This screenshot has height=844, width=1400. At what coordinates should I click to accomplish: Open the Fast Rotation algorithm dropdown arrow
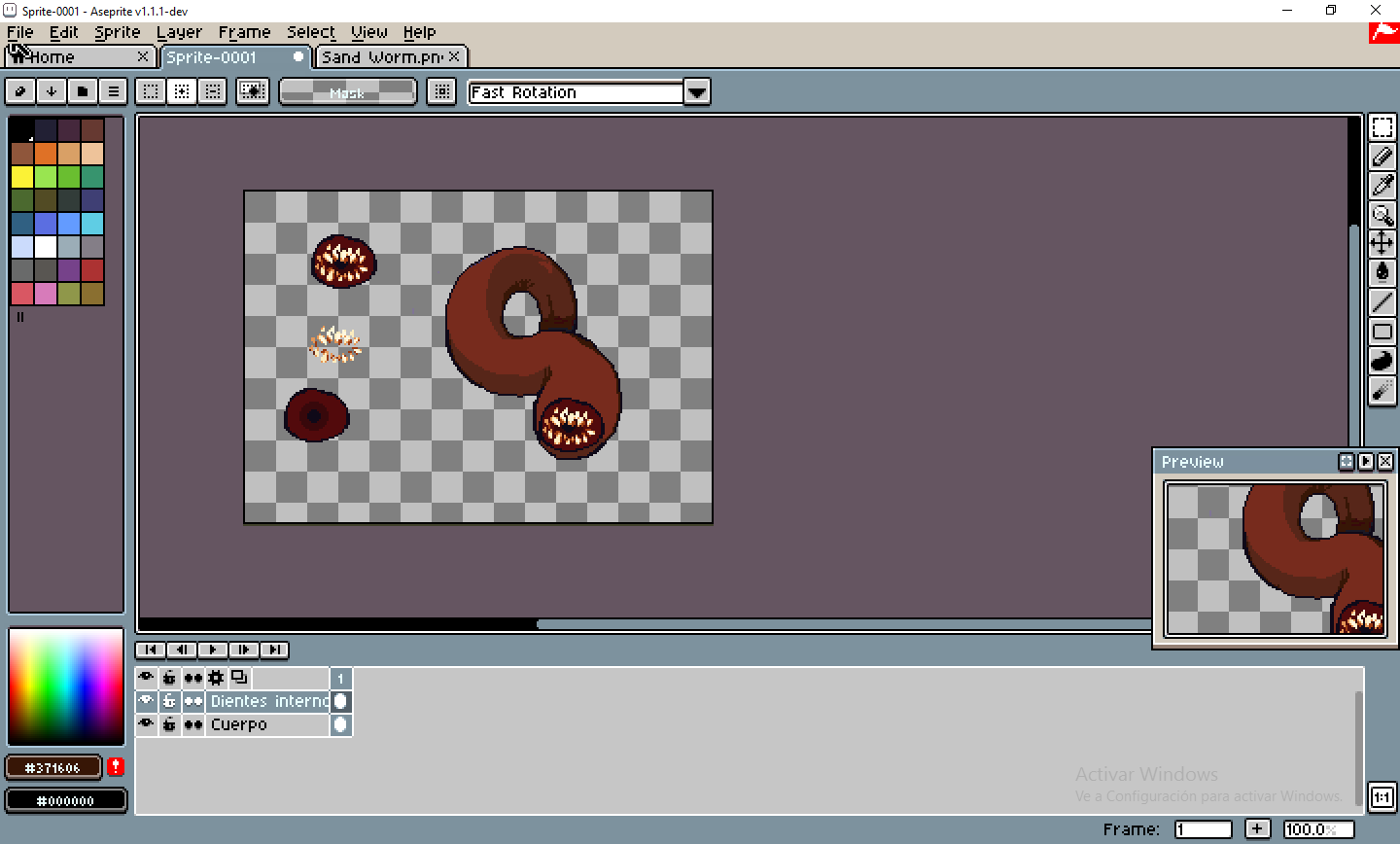pos(696,92)
